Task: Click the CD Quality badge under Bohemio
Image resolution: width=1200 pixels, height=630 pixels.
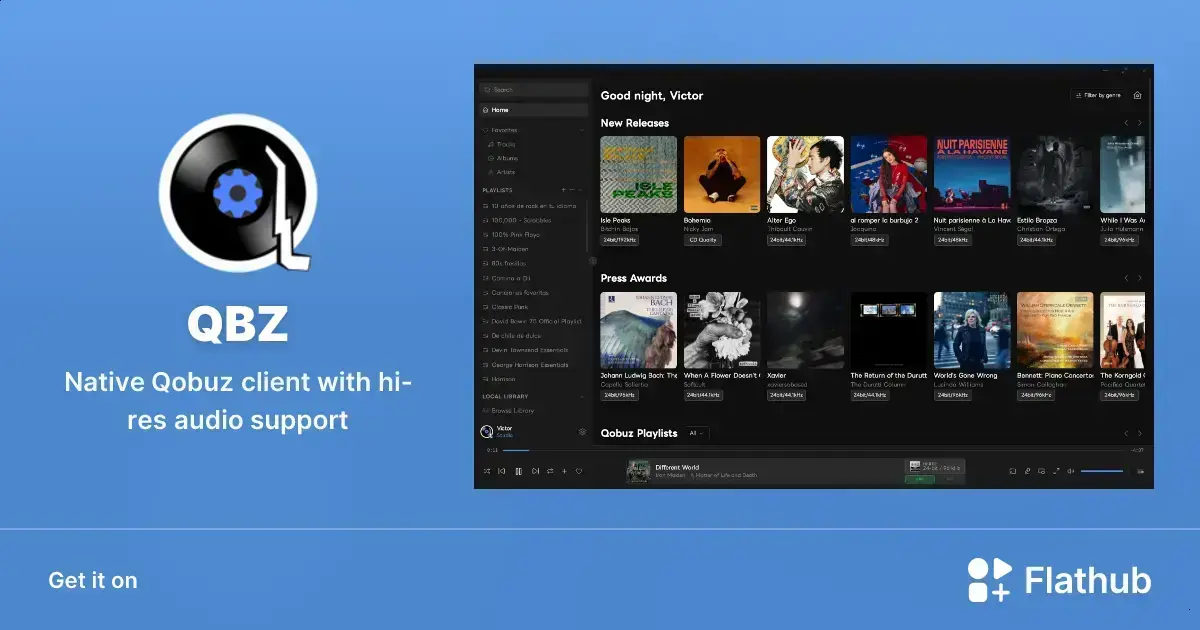Action: click(x=702, y=240)
